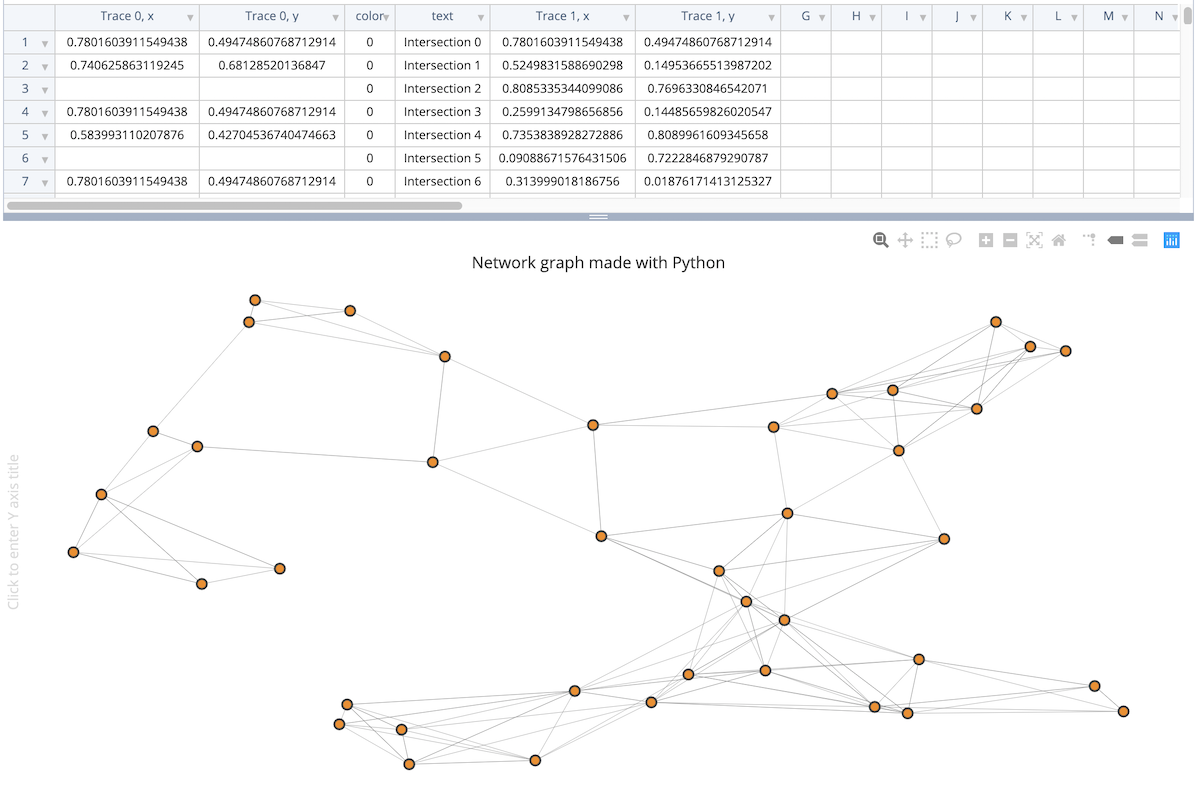This screenshot has width=1200, height=795.
Task: Click the Autoscale icon
Action: point(1034,240)
